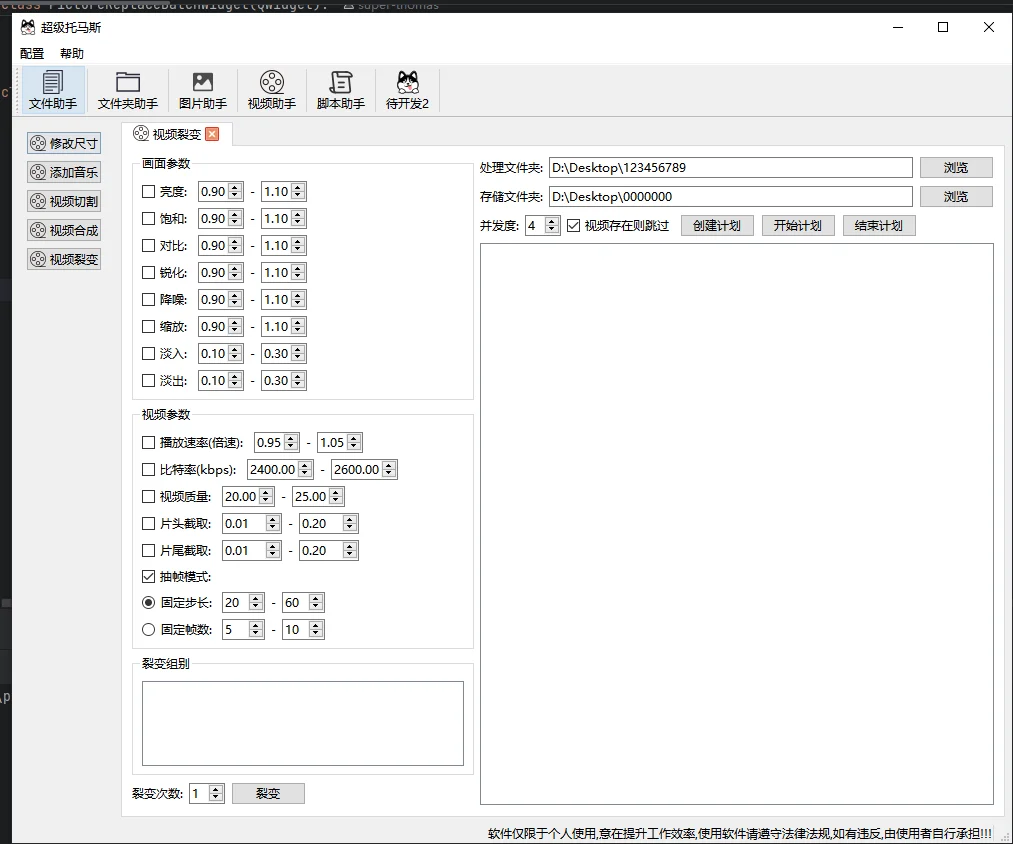Click the 创建计划 button
The image size is (1013, 844).
click(x=717, y=226)
